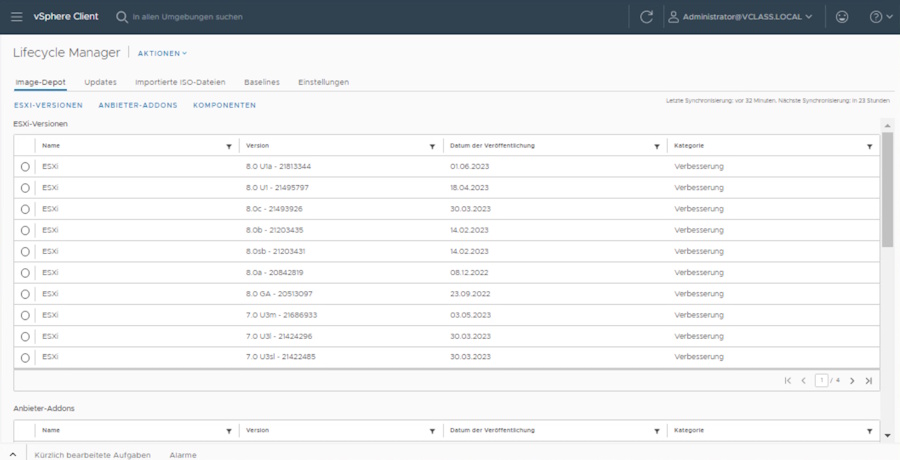Go to previous page of ESXi versions
Image resolution: width=900 pixels, height=460 pixels.
point(804,381)
